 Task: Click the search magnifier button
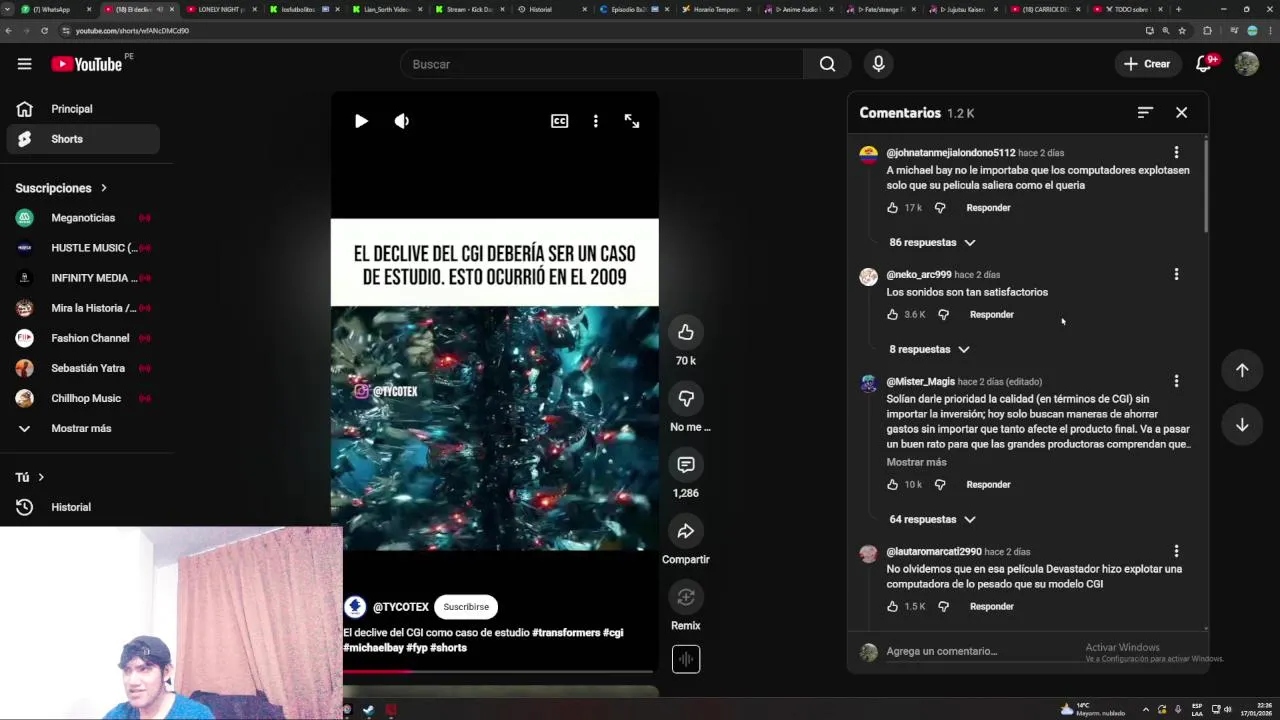tap(827, 64)
